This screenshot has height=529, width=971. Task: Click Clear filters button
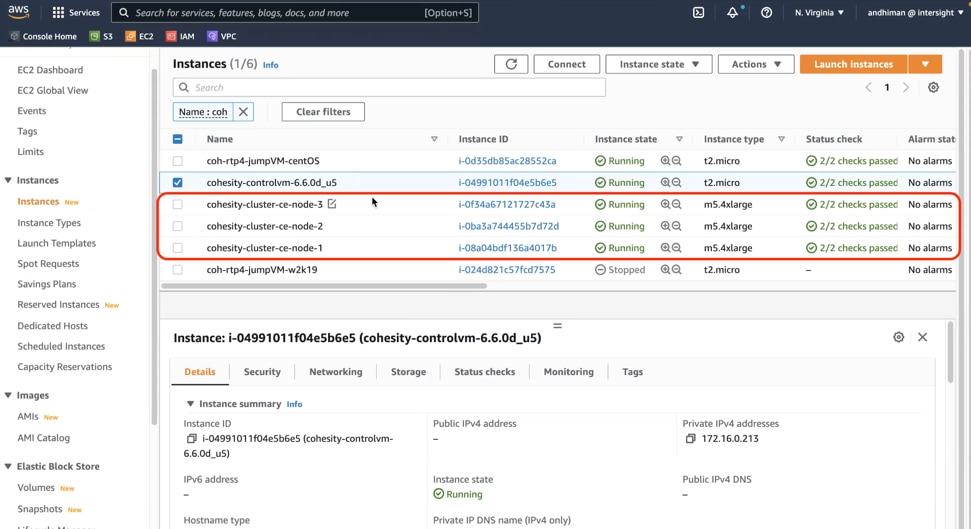[x=323, y=111]
